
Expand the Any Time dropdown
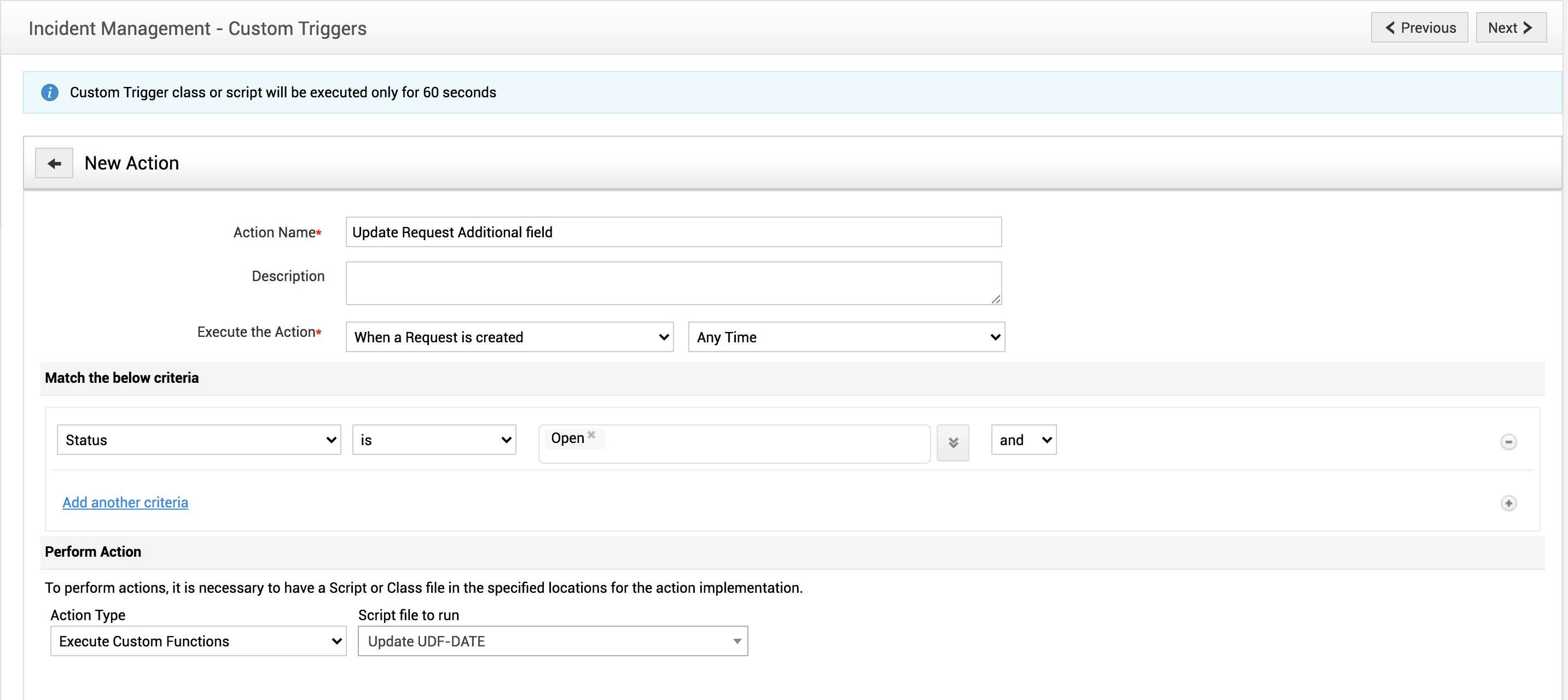coord(845,337)
